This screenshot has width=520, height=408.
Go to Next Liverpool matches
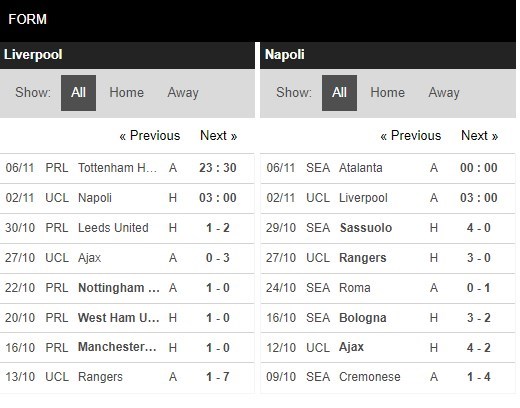pyautogui.click(x=219, y=136)
